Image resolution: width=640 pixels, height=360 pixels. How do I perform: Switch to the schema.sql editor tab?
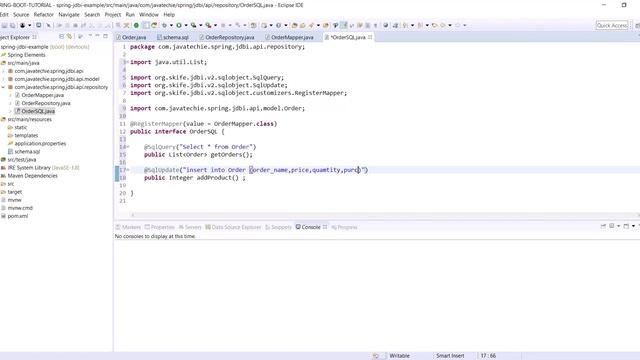point(173,37)
